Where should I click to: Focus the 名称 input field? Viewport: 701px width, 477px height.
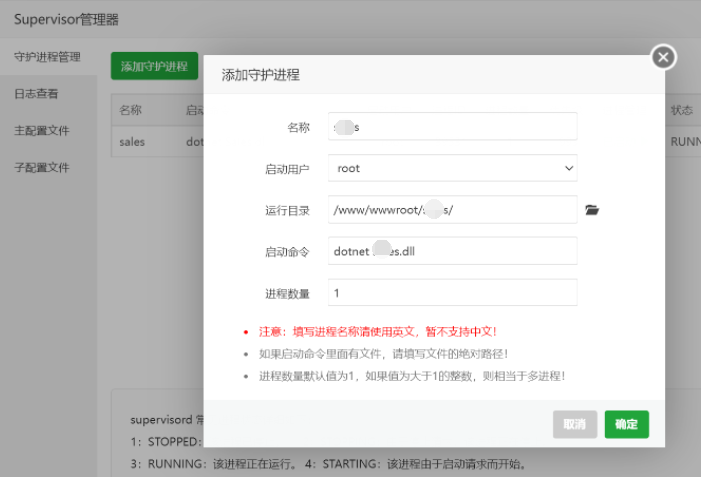(452, 127)
